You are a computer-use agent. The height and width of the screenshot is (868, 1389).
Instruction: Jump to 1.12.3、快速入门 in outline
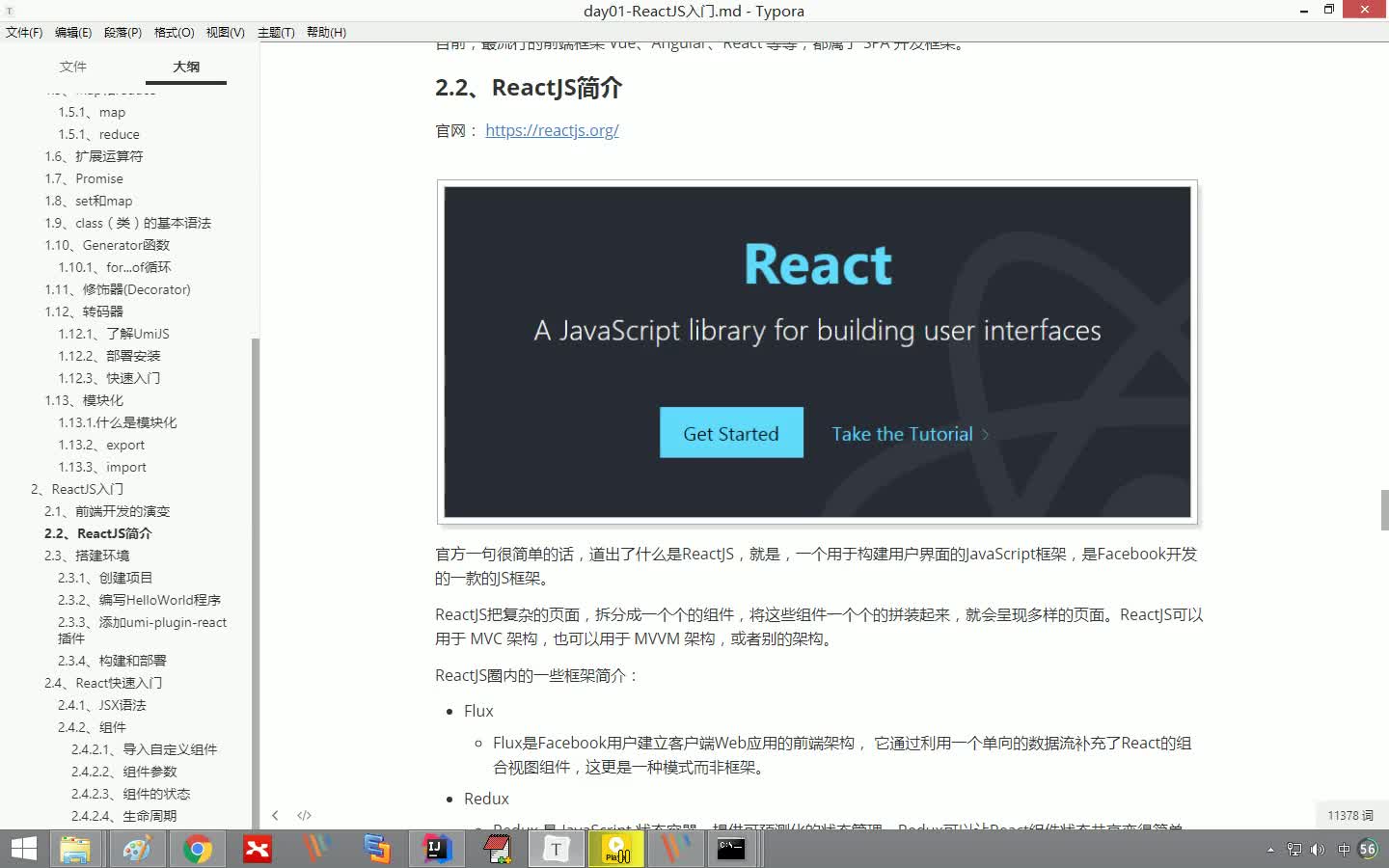[109, 378]
